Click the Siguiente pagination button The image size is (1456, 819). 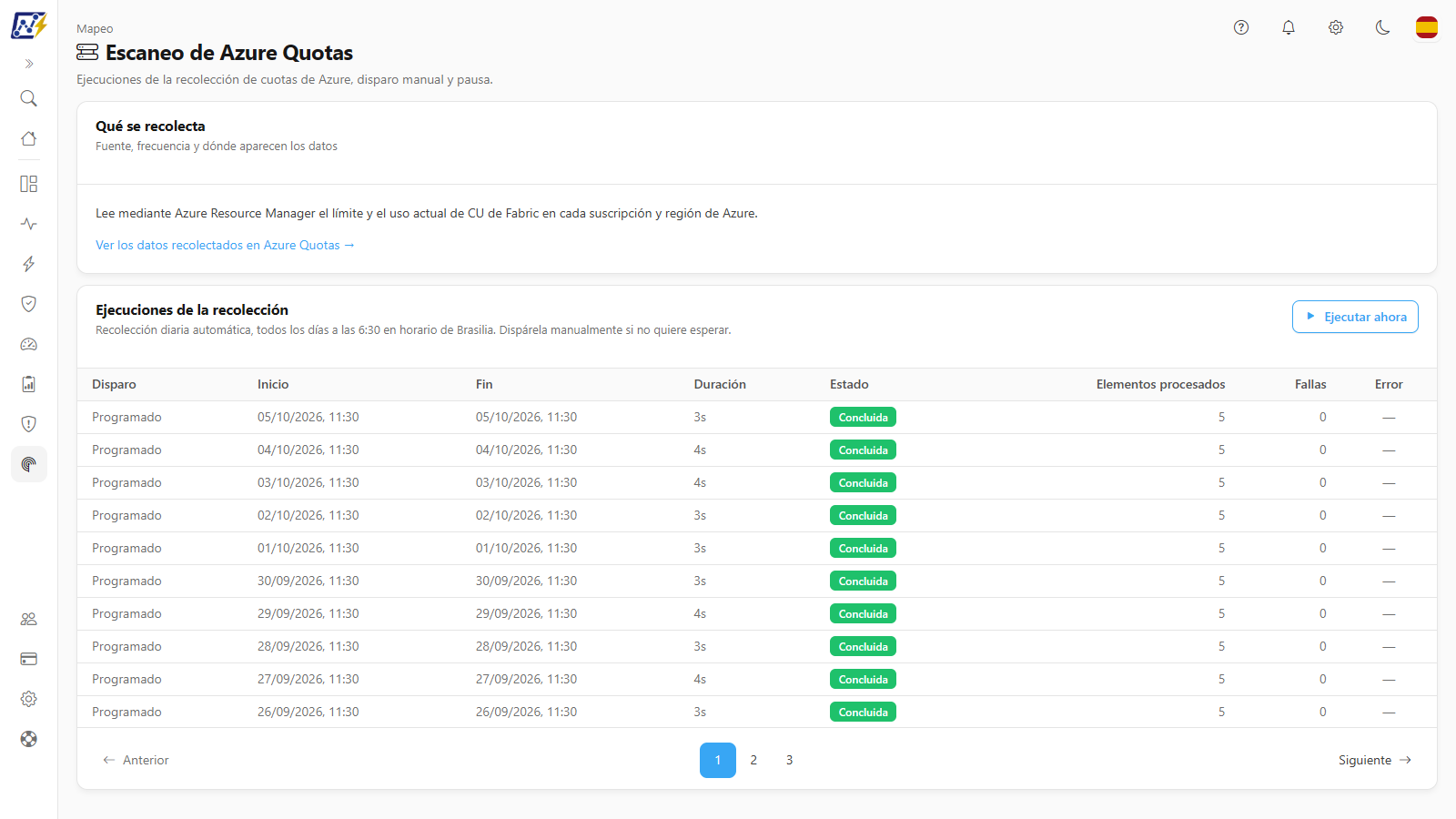pyautogui.click(x=1375, y=760)
